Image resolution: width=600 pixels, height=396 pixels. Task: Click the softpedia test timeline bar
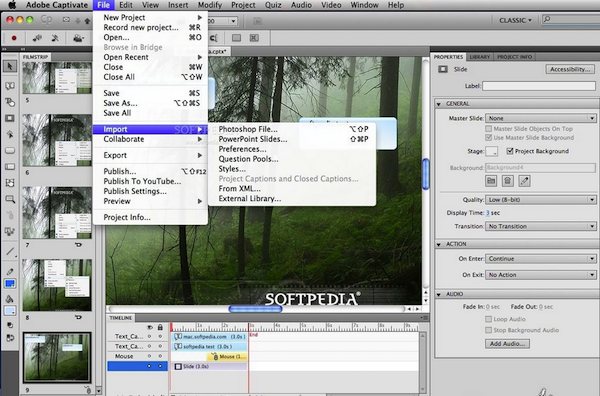click(209, 347)
